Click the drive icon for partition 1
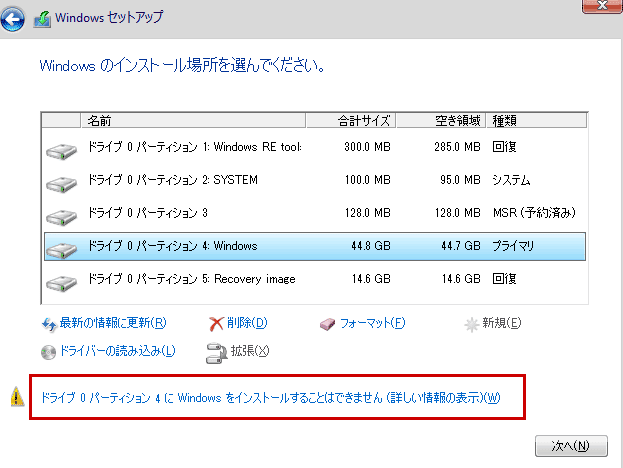The width and height of the screenshot is (623, 468). coord(61,151)
